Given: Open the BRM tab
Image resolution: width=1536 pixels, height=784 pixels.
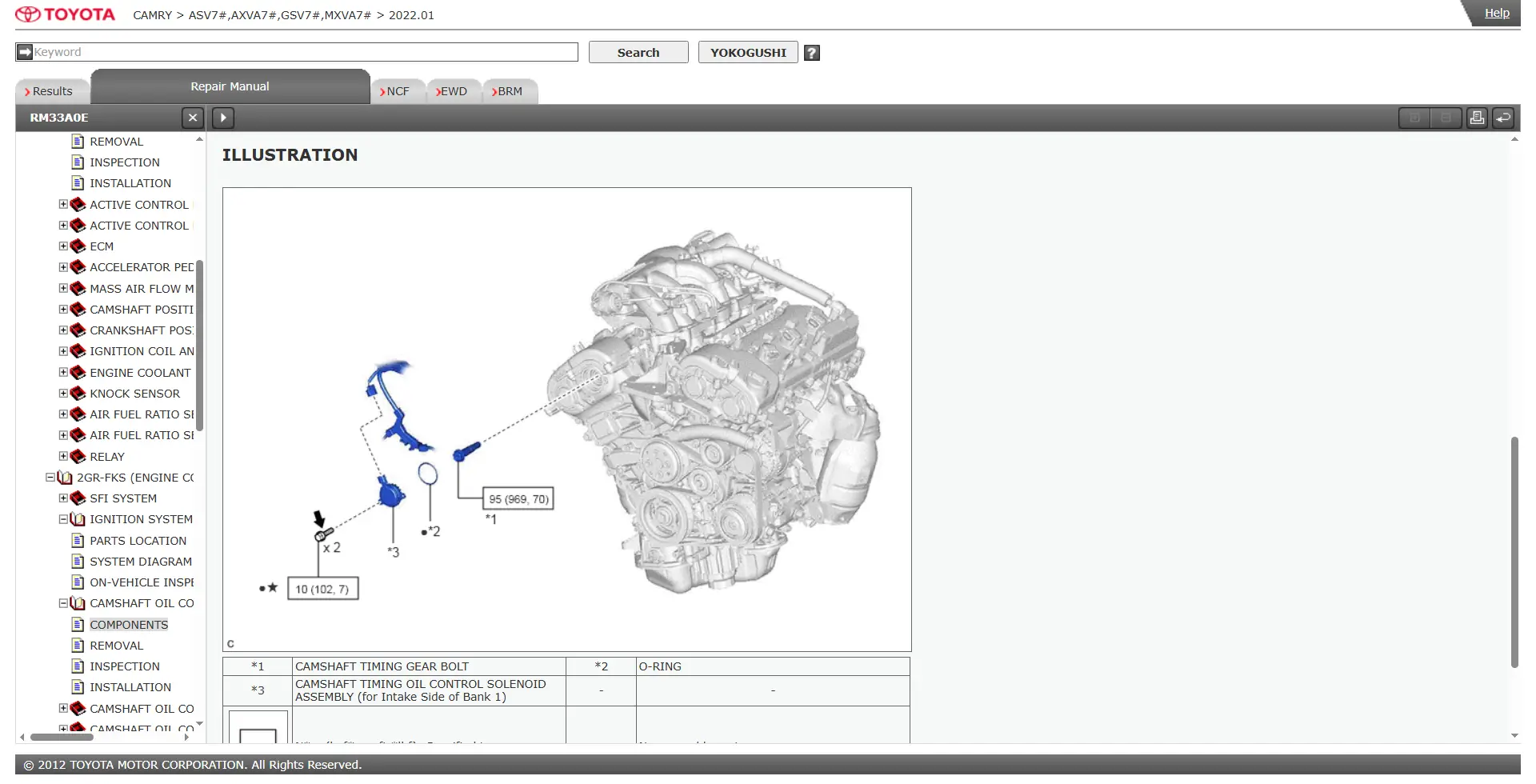Looking at the screenshot, I should point(509,91).
